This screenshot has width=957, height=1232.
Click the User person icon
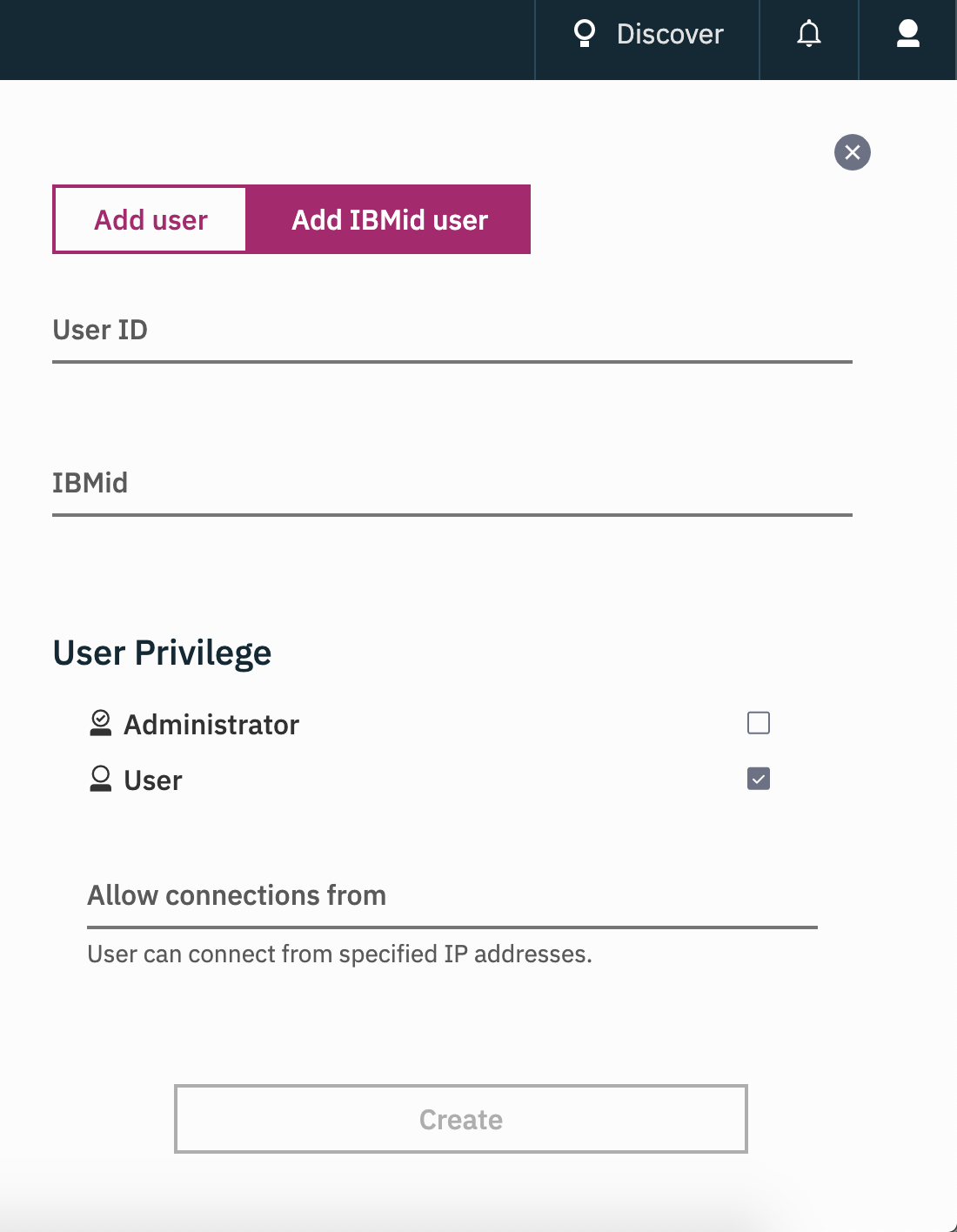point(101,779)
